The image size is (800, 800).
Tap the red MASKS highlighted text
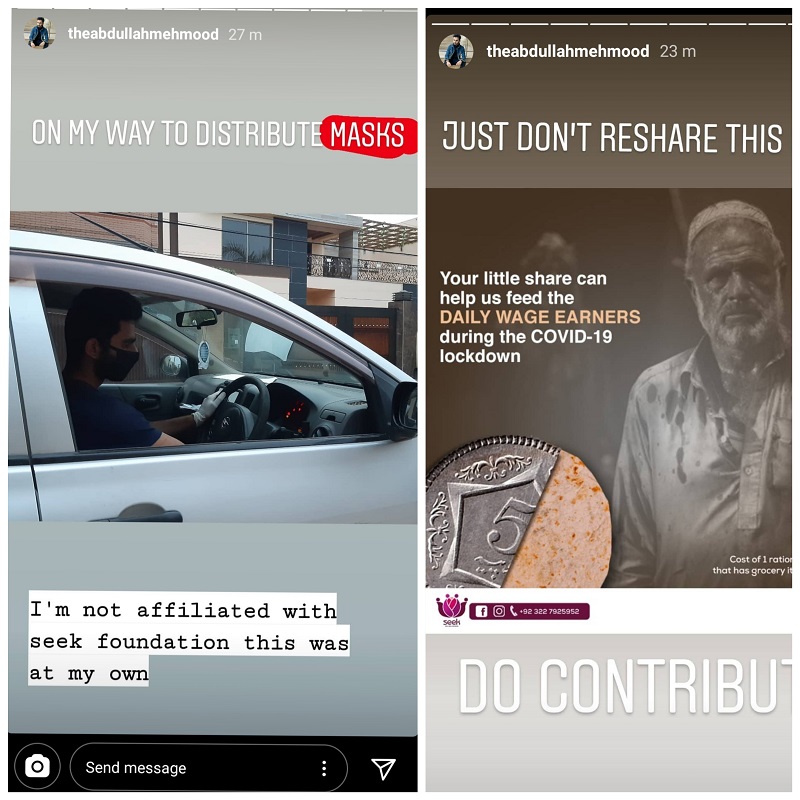[x=367, y=135]
